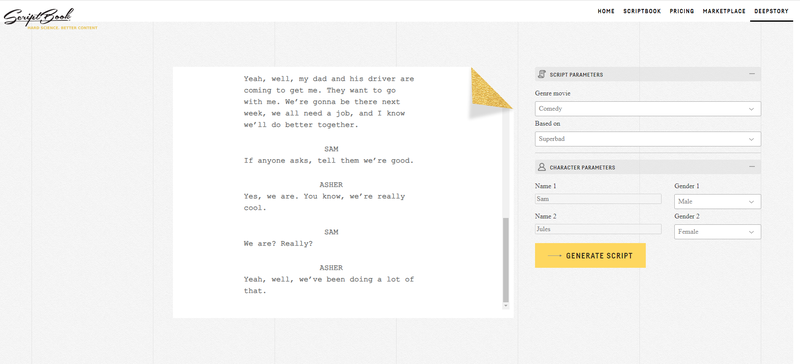Click the script scrollbar down arrow

point(506,305)
